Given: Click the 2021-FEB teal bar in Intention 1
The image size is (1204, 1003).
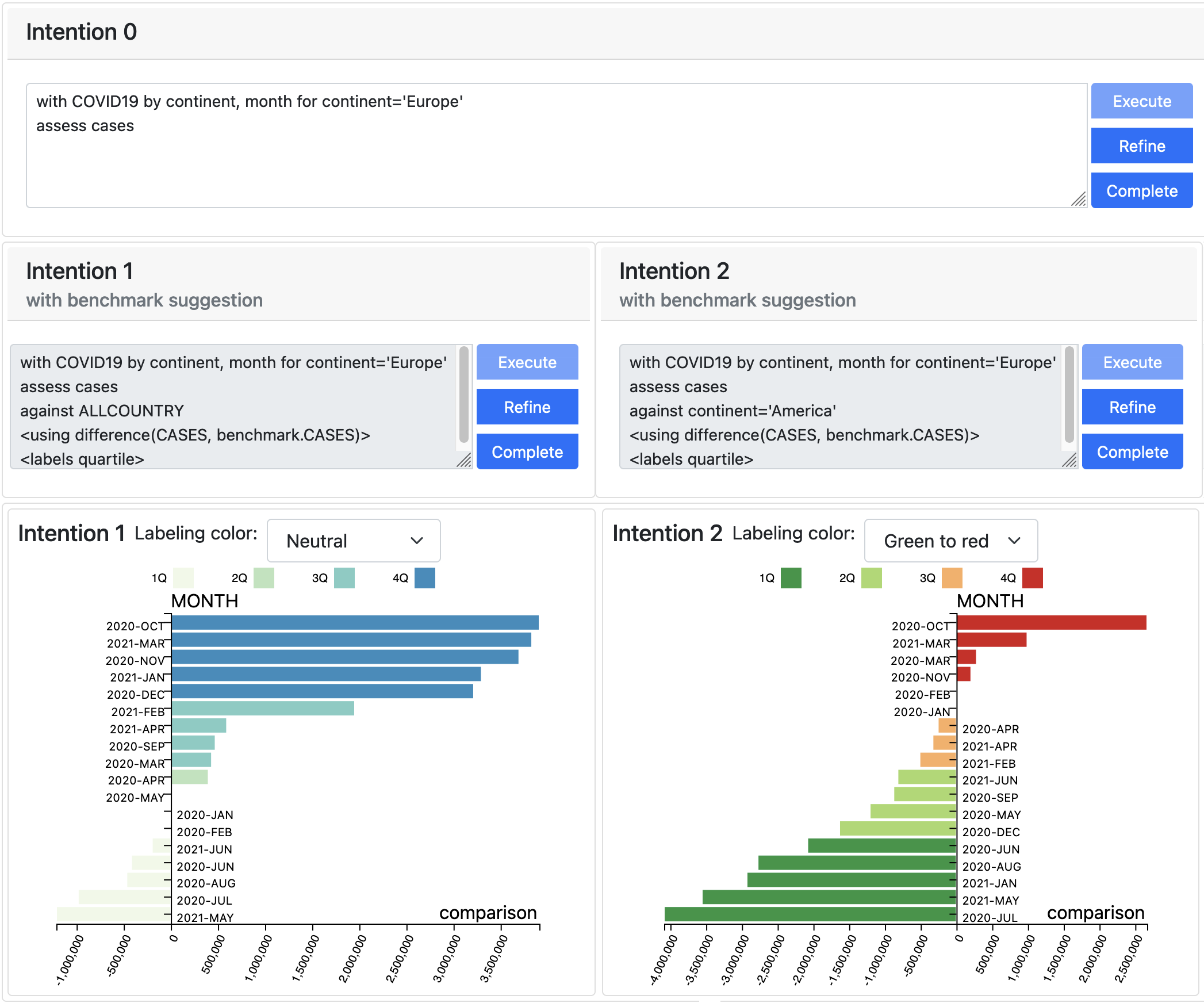Looking at the screenshot, I should 263,709.
